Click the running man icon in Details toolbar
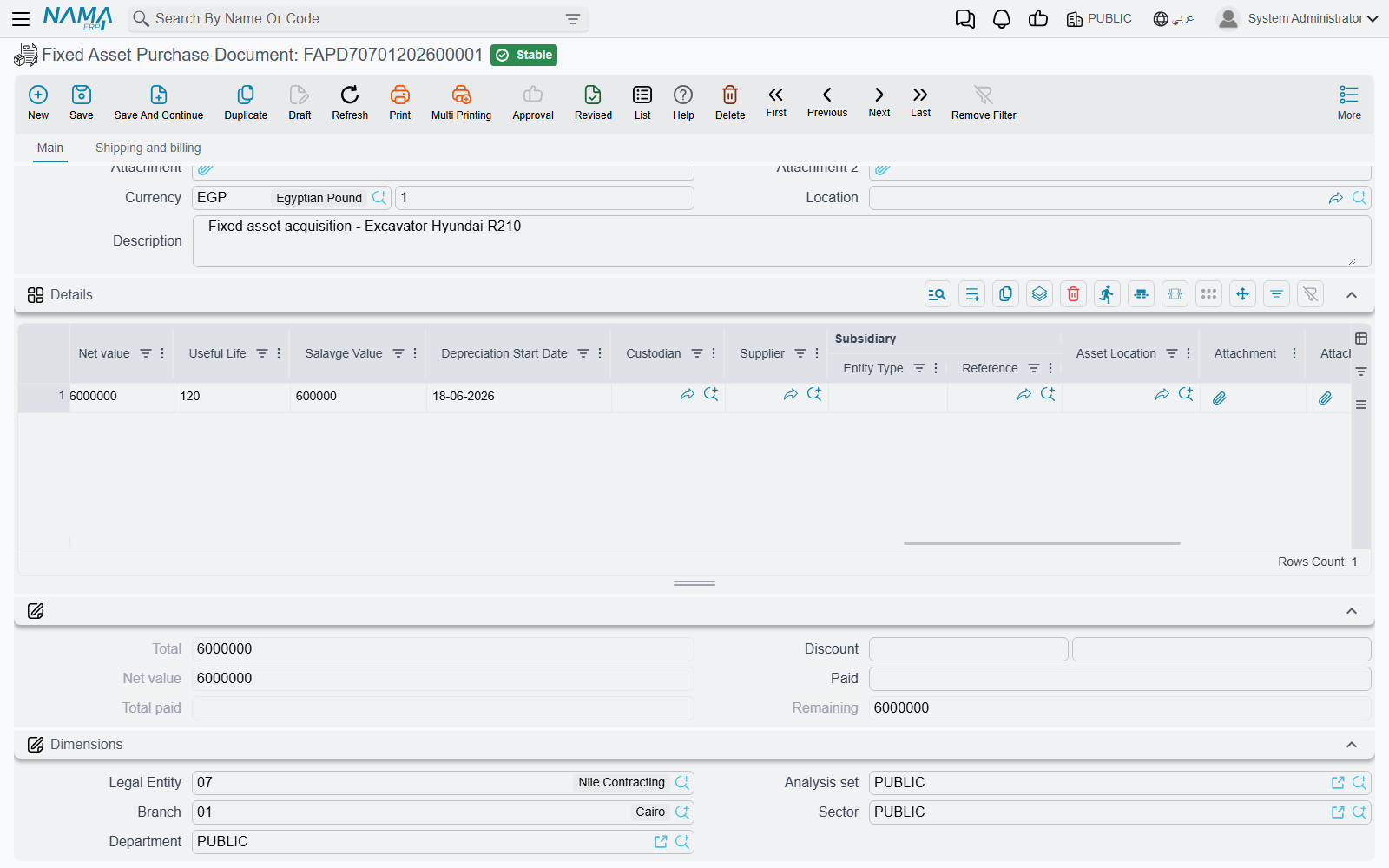This screenshot has width=1389, height=868. (1107, 294)
